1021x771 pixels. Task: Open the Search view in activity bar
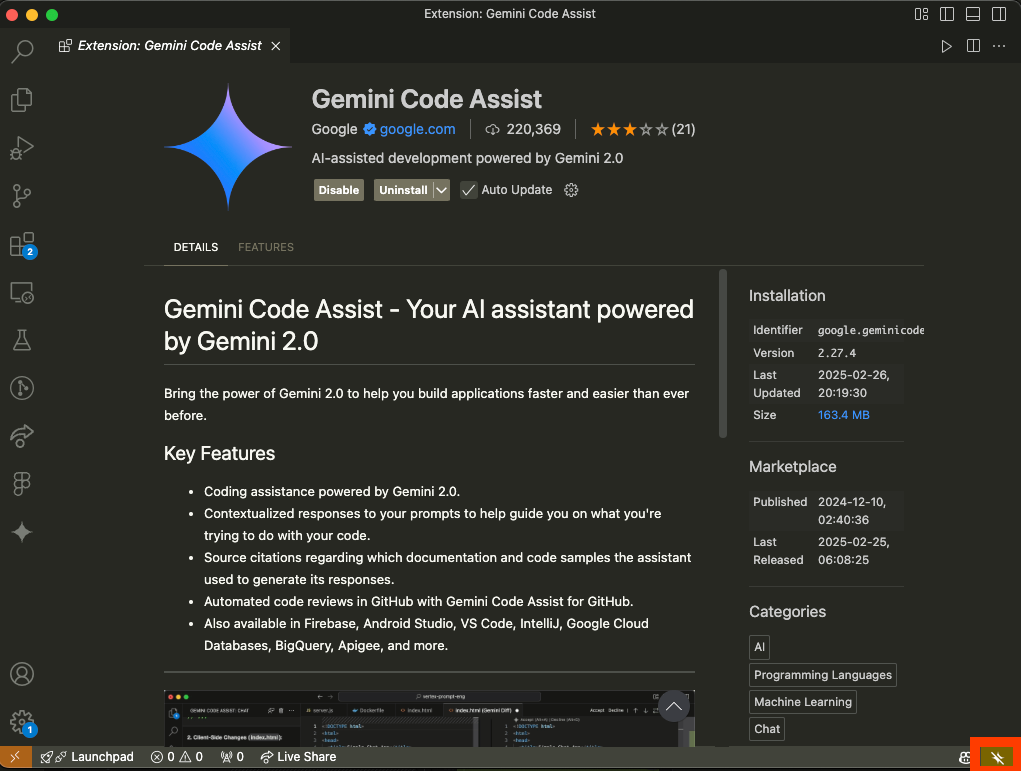22,51
